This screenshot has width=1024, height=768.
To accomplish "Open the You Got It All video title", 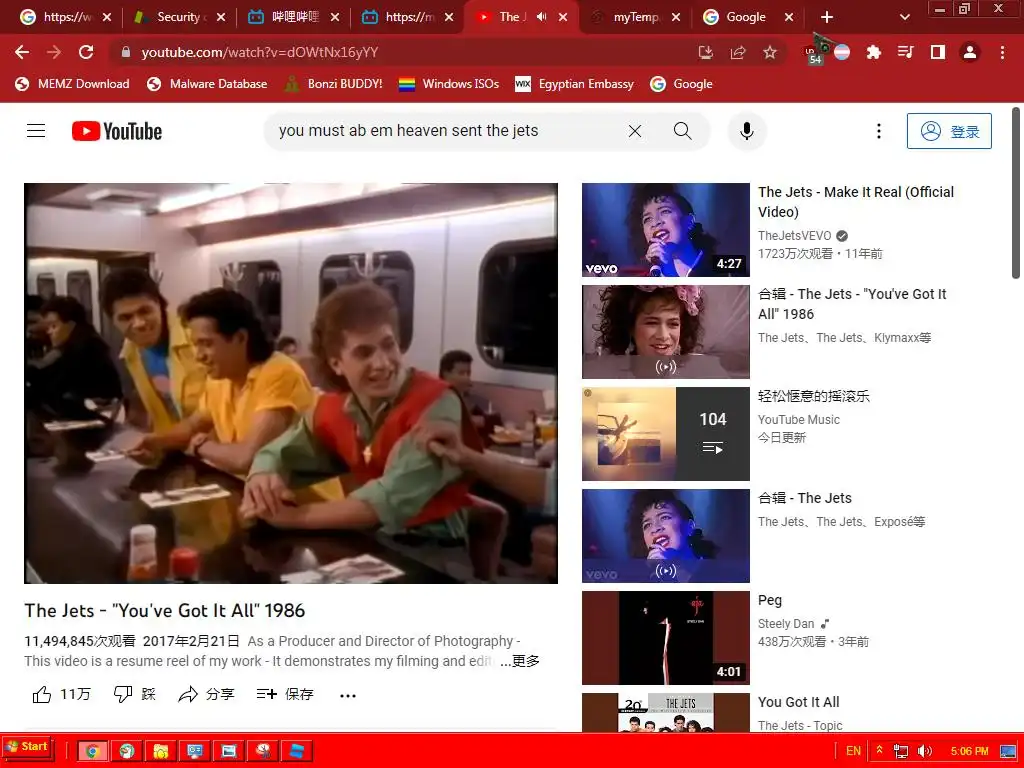I will [798, 702].
